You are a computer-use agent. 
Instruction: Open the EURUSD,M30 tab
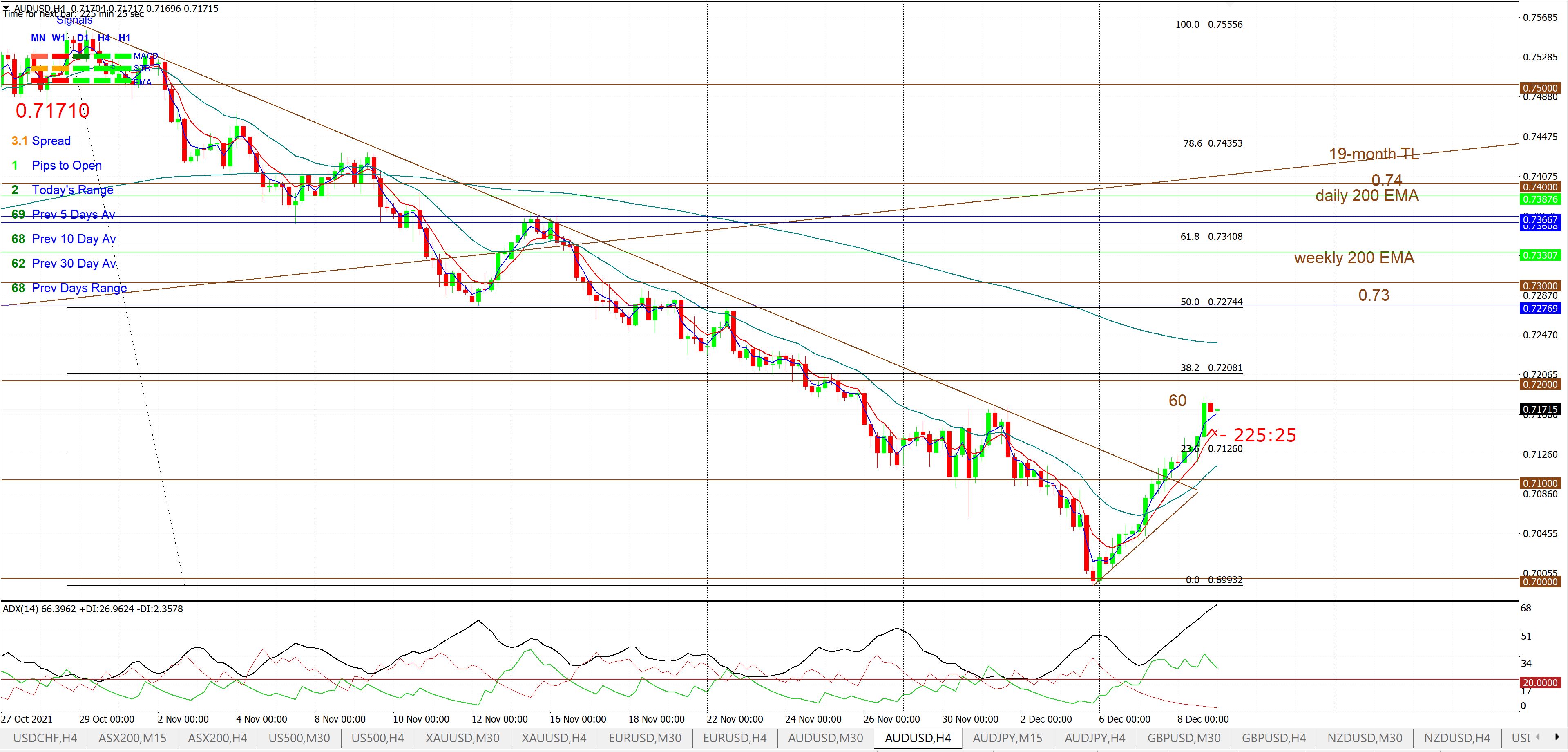click(645, 738)
